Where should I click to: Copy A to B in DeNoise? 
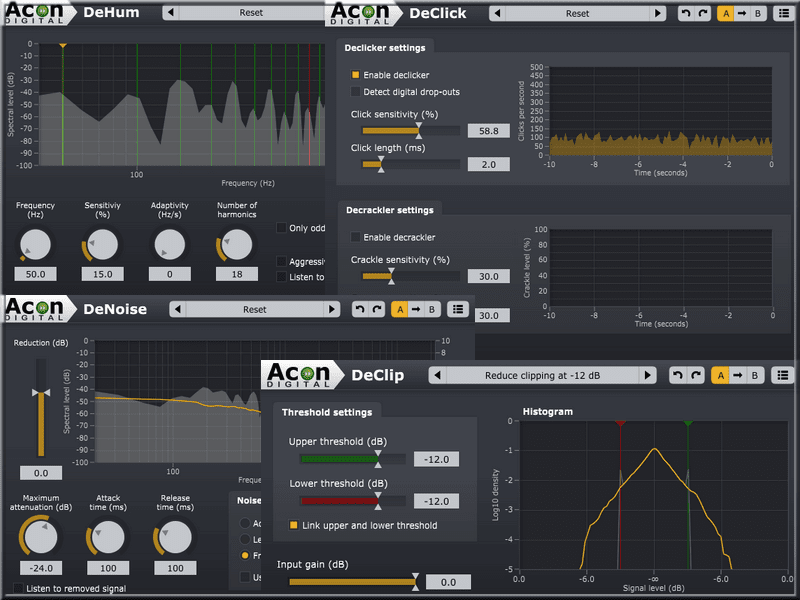(416, 309)
